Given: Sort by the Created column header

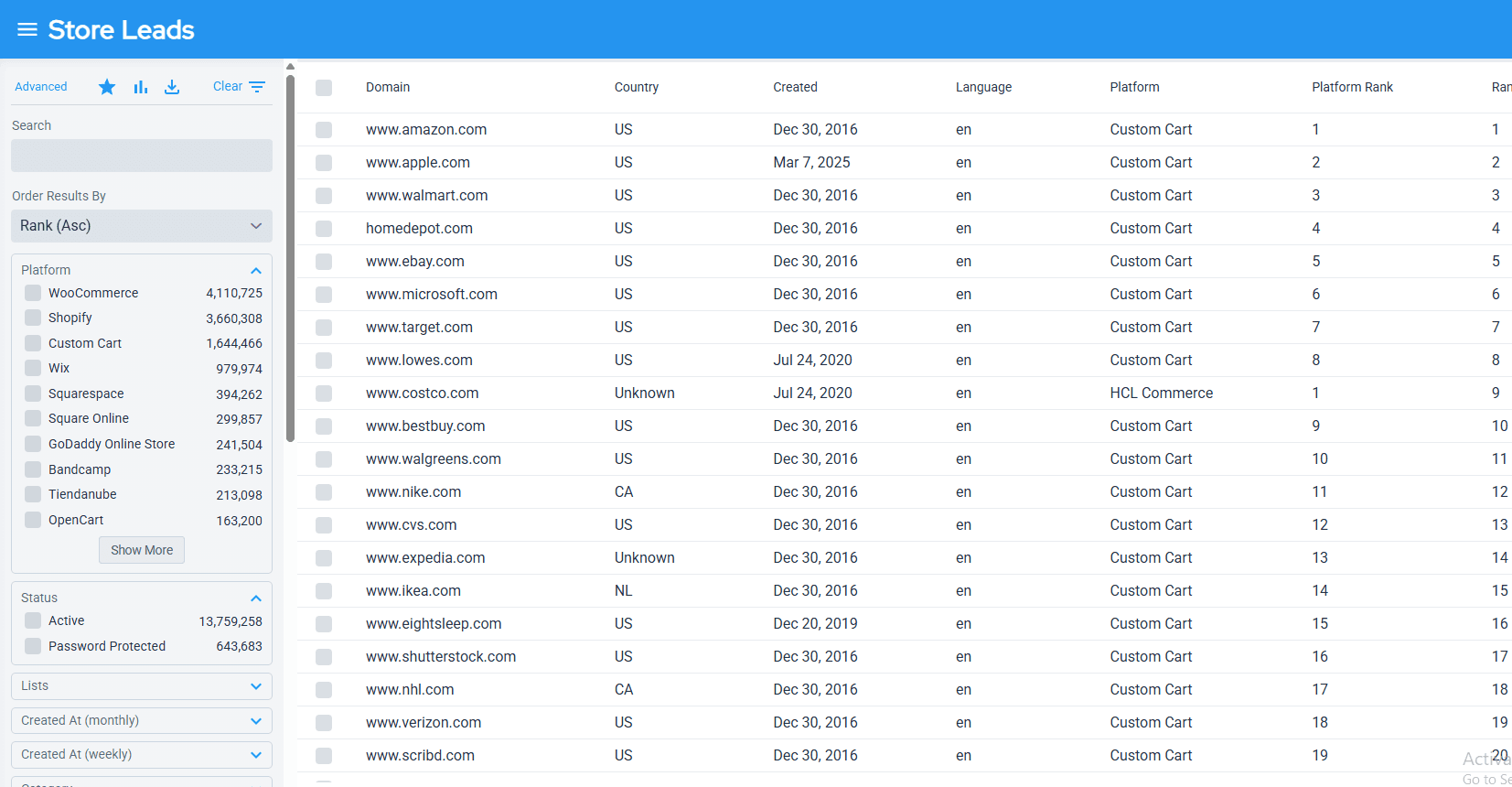Looking at the screenshot, I should point(795,87).
